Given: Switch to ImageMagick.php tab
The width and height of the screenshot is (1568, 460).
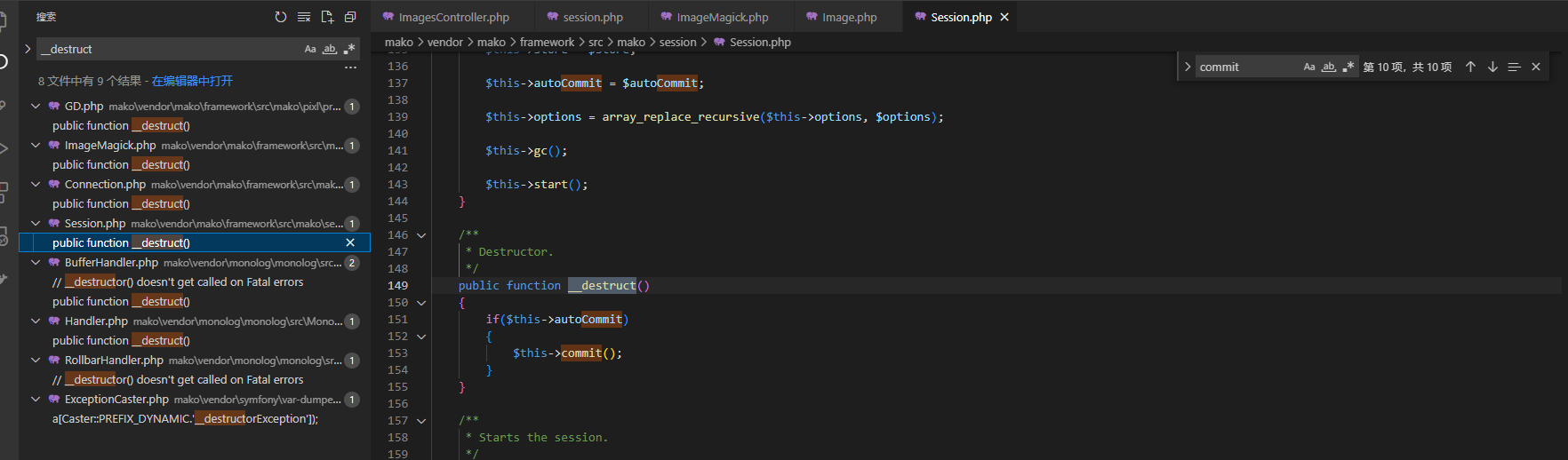Looking at the screenshot, I should pos(722,17).
